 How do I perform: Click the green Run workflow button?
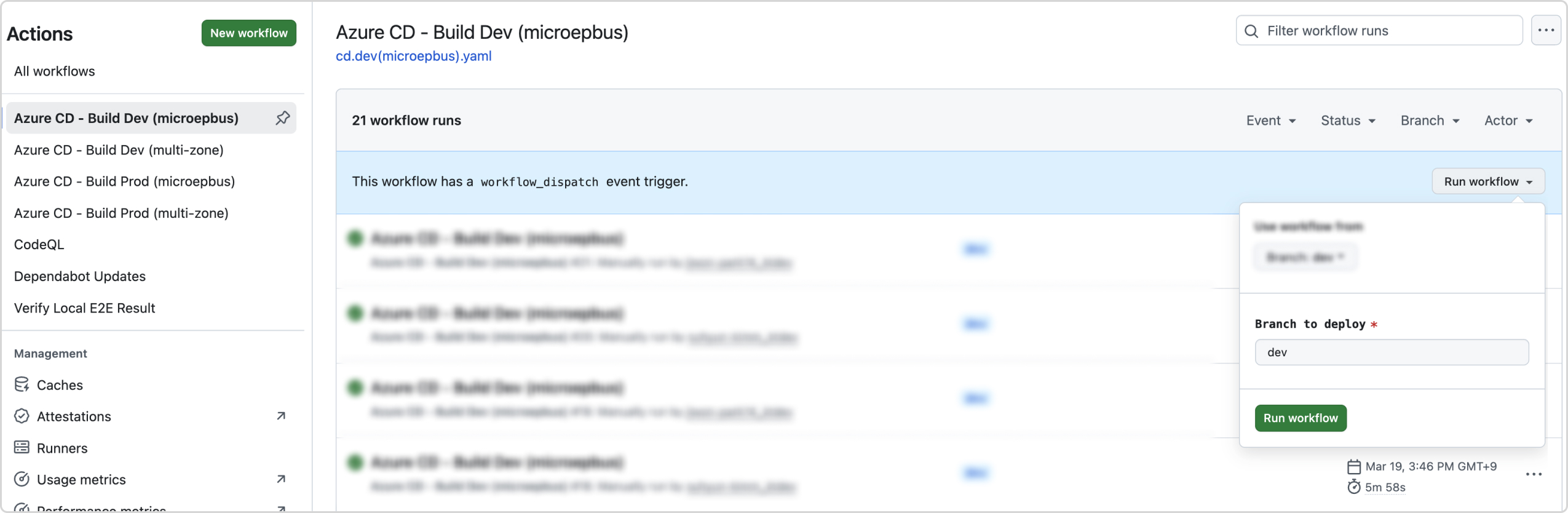[x=1301, y=418]
